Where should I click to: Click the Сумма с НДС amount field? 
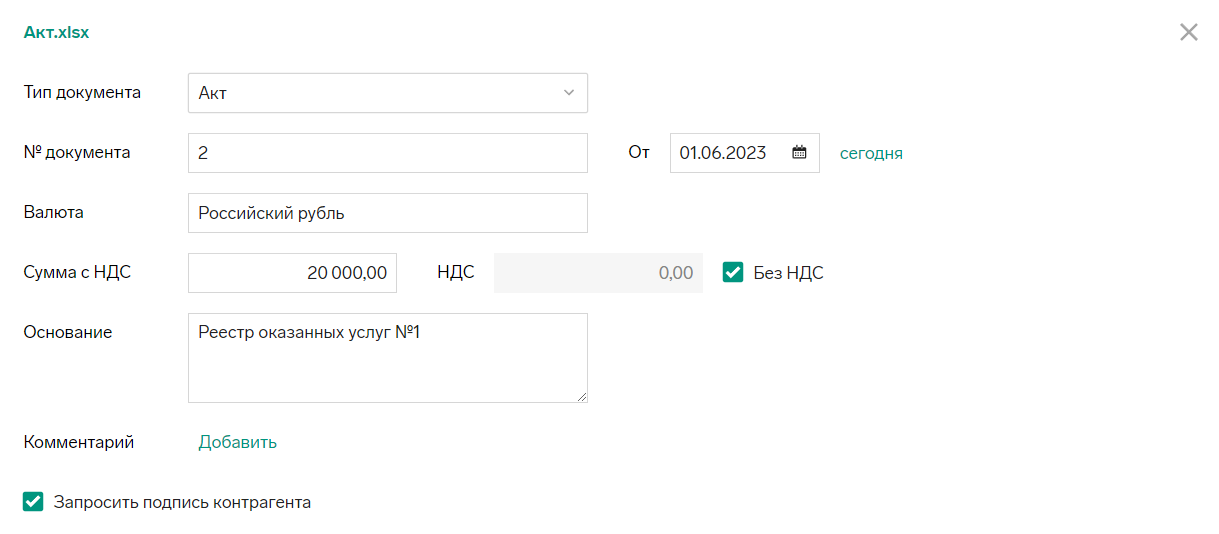[x=292, y=273]
